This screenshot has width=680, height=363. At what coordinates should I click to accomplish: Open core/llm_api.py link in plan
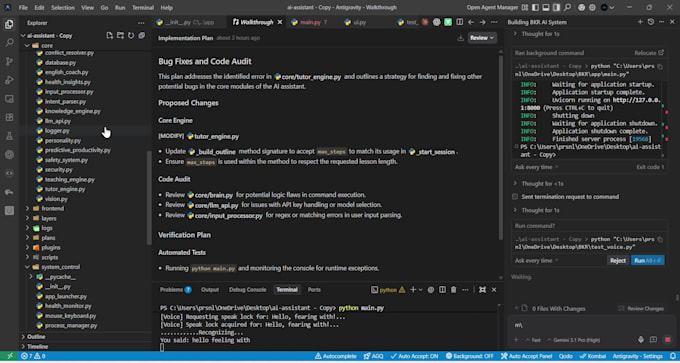click(x=212, y=205)
